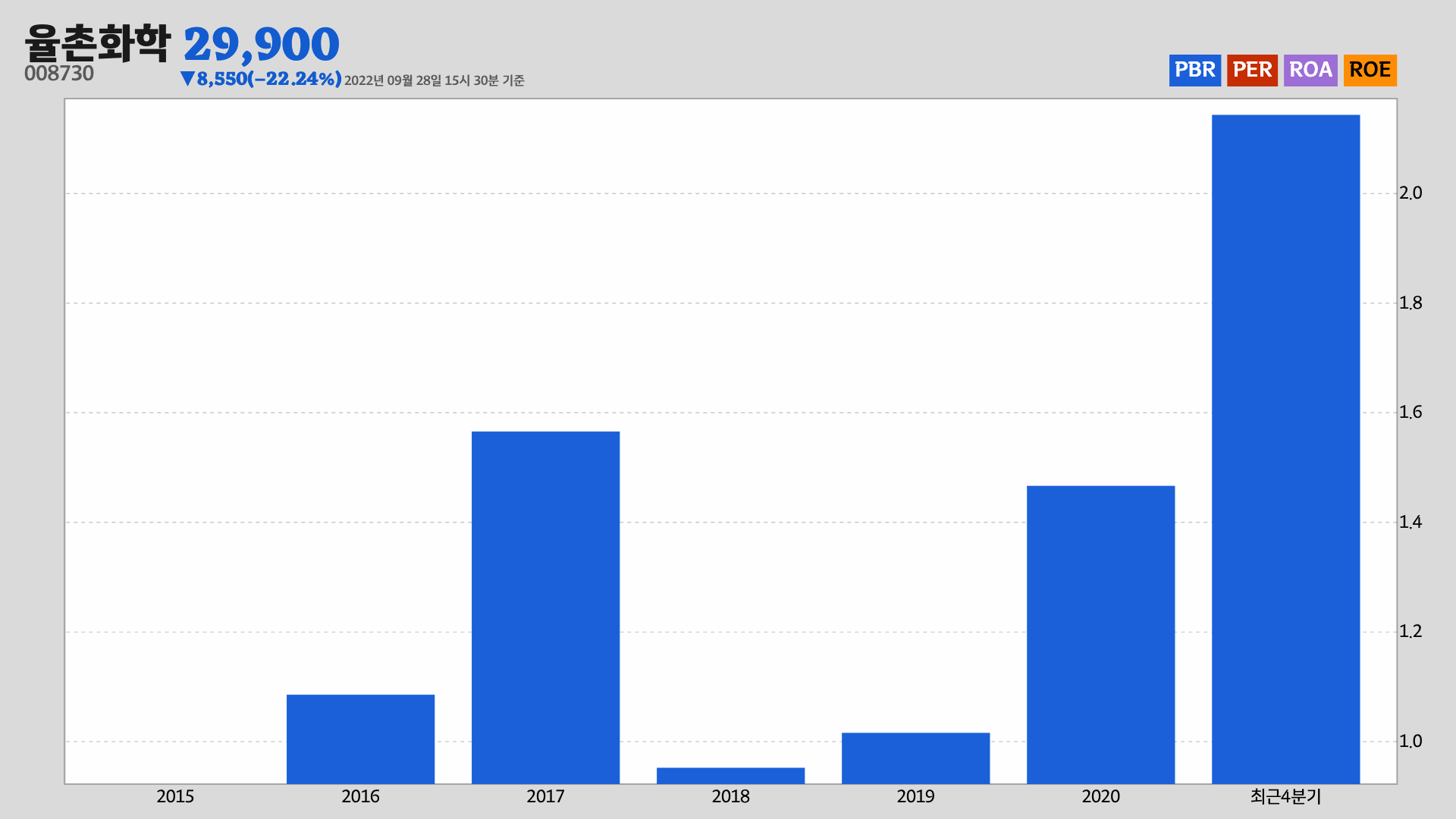Image resolution: width=1456 pixels, height=819 pixels.
Task: Select the 2016 PBR bar
Action: [360, 739]
